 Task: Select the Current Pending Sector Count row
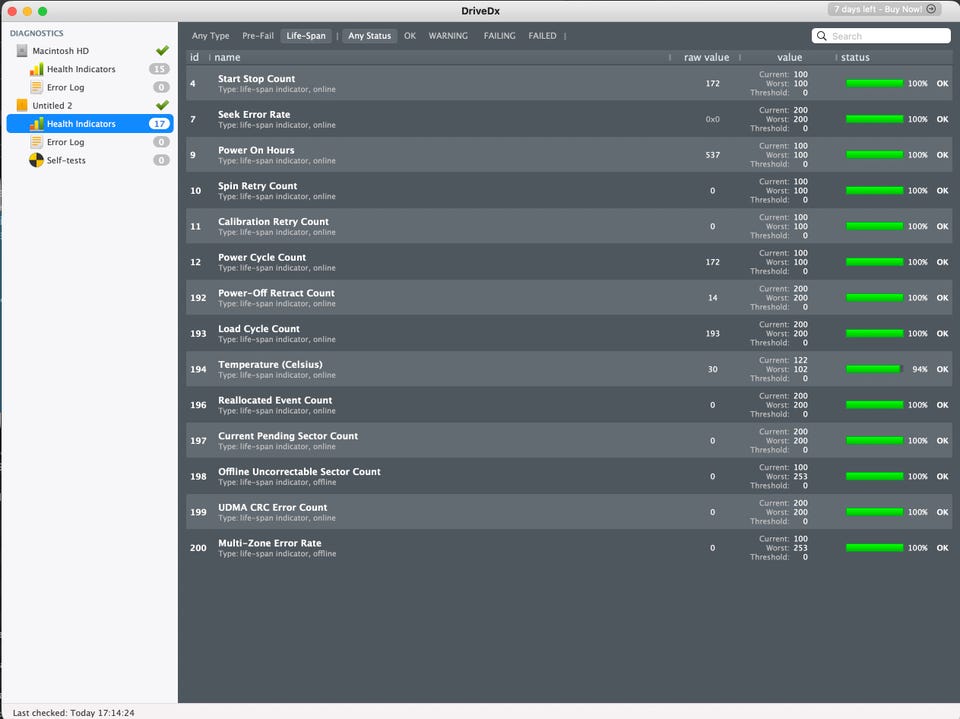tap(569, 440)
